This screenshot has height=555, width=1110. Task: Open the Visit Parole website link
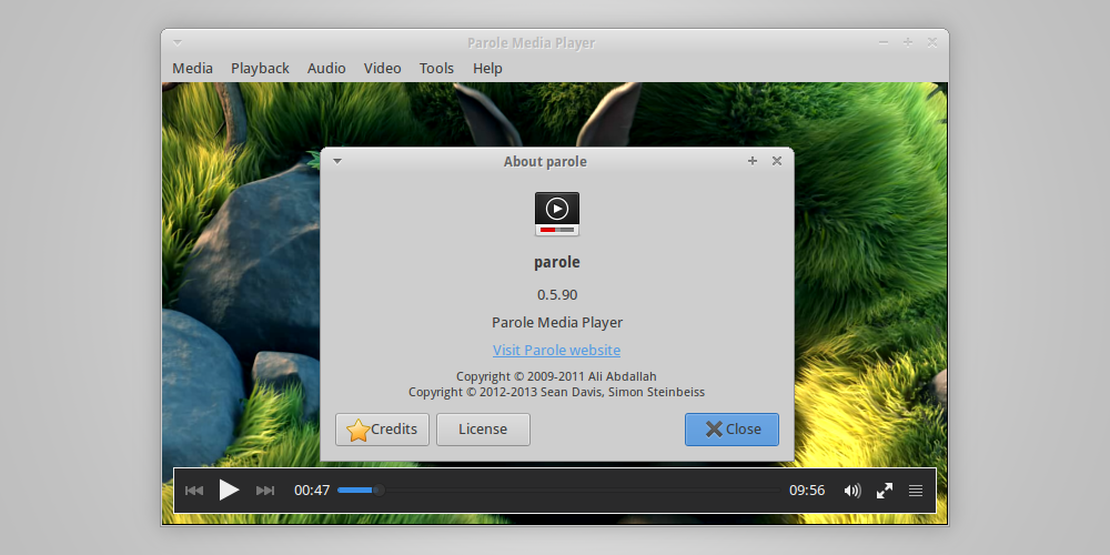(556, 350)
